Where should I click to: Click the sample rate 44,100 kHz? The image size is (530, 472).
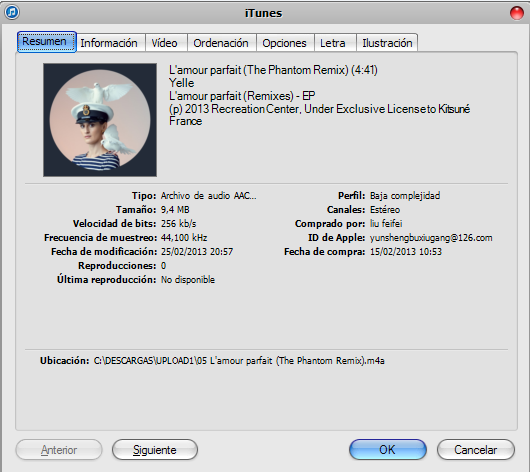(184, 238)
